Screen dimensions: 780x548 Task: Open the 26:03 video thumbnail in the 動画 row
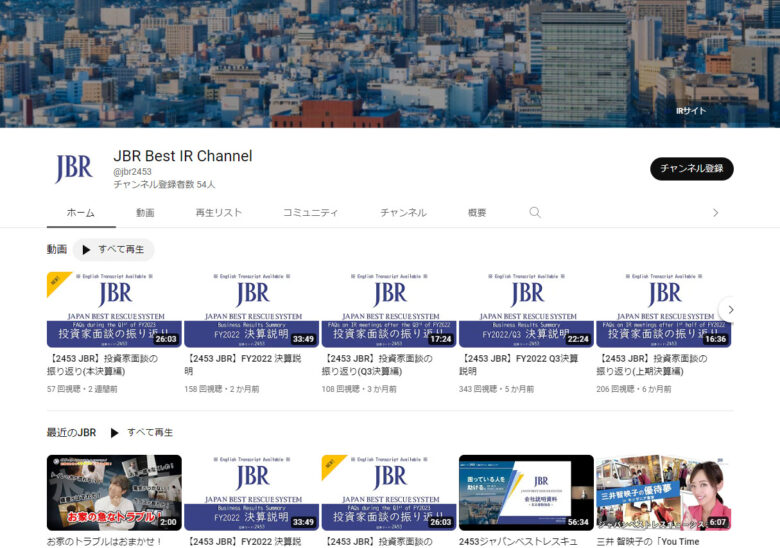pyautogui.click(x=114, y=309)
